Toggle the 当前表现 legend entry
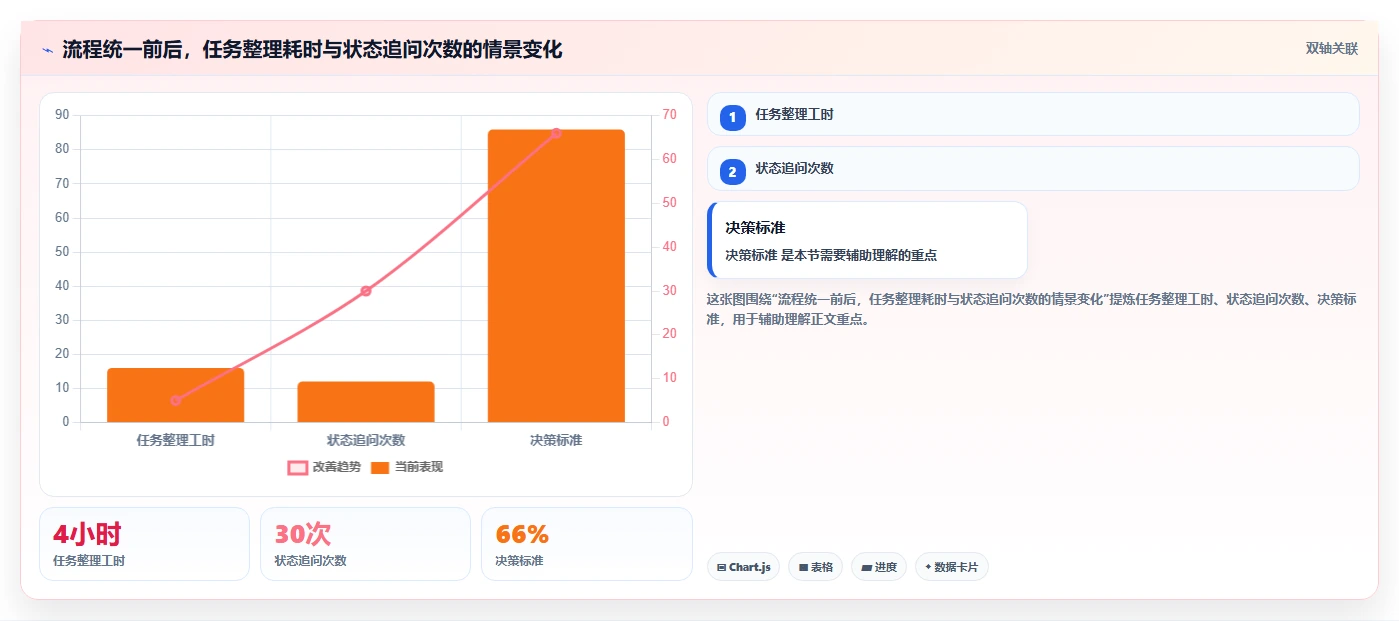Viewport: 1399px width, 621px height. (x=406, y=467)
